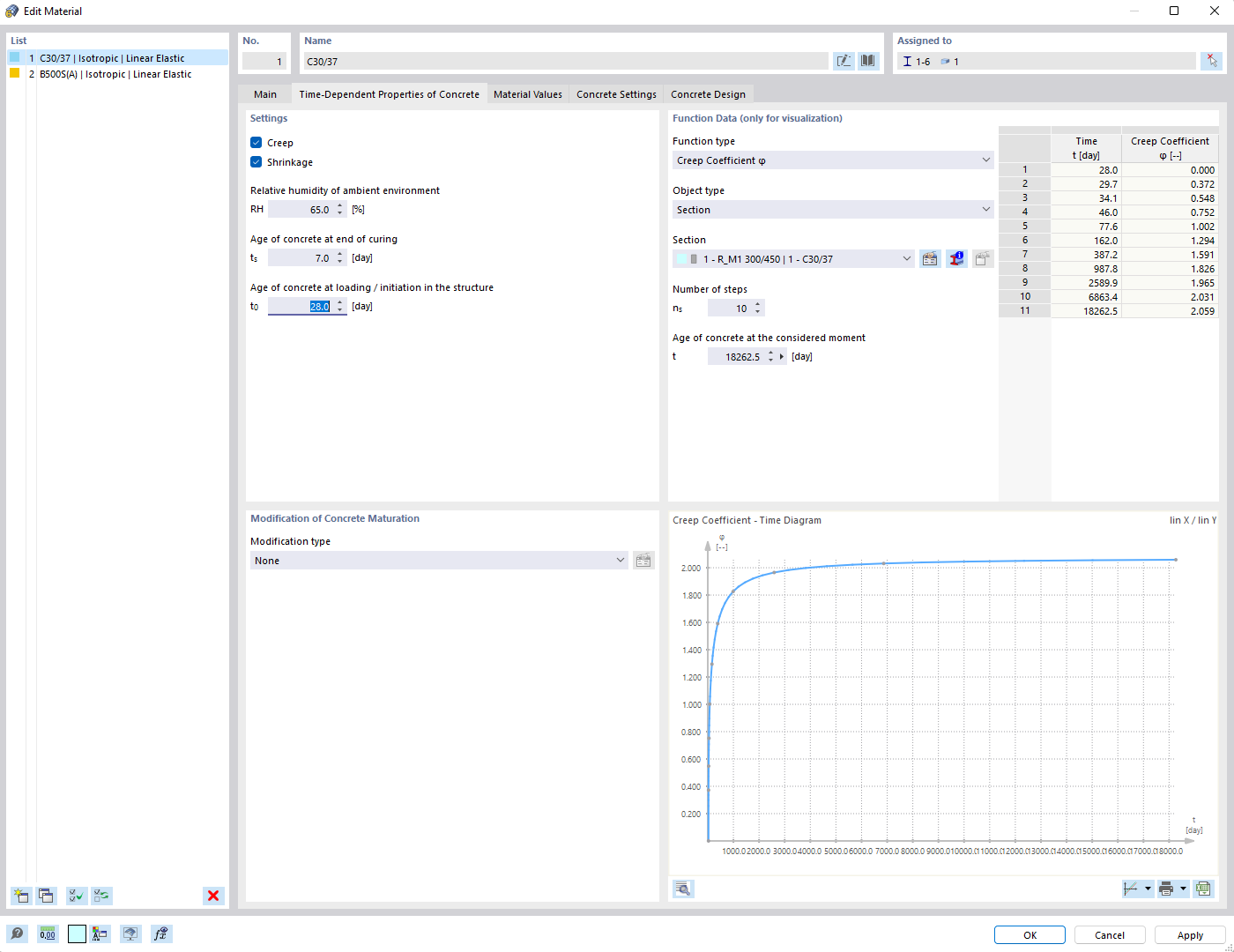Screen dimensions: 1234x952
Task: Open the zoom tool below the diagram
Action: 682,889
